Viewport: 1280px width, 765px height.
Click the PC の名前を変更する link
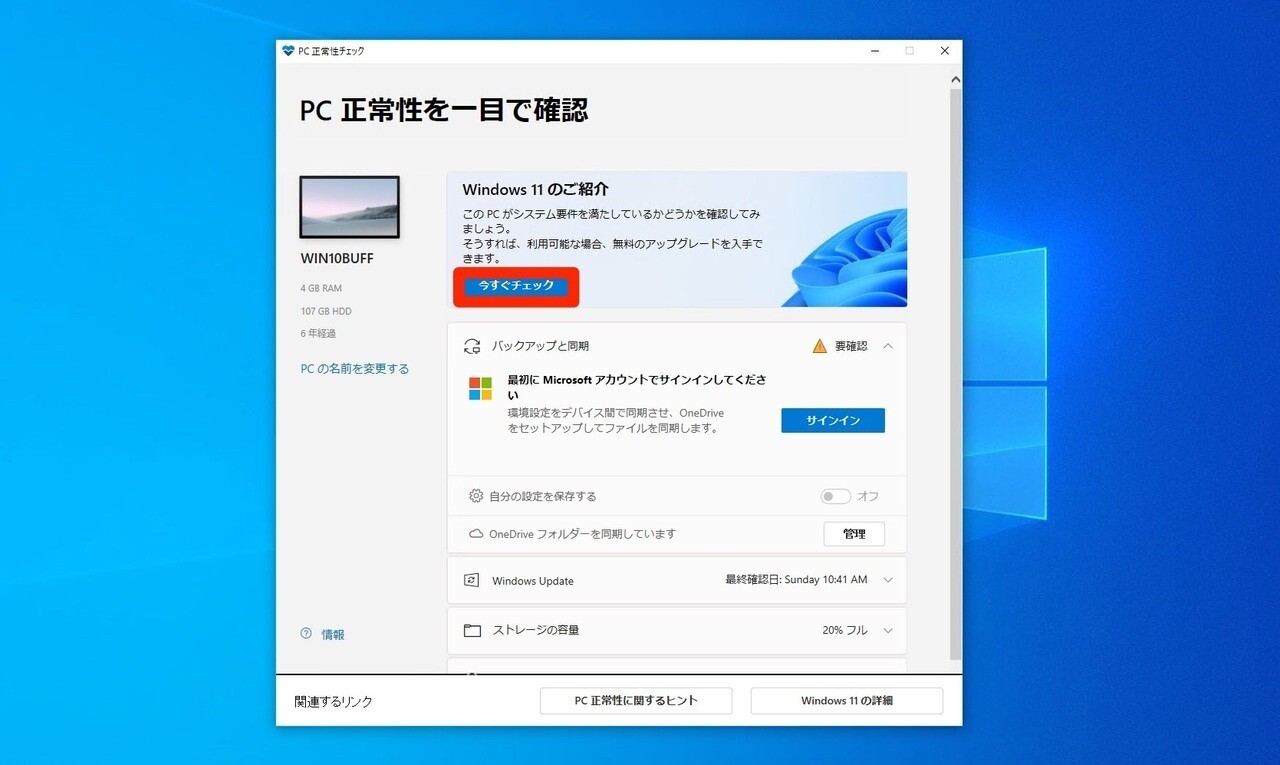point(355,369)
